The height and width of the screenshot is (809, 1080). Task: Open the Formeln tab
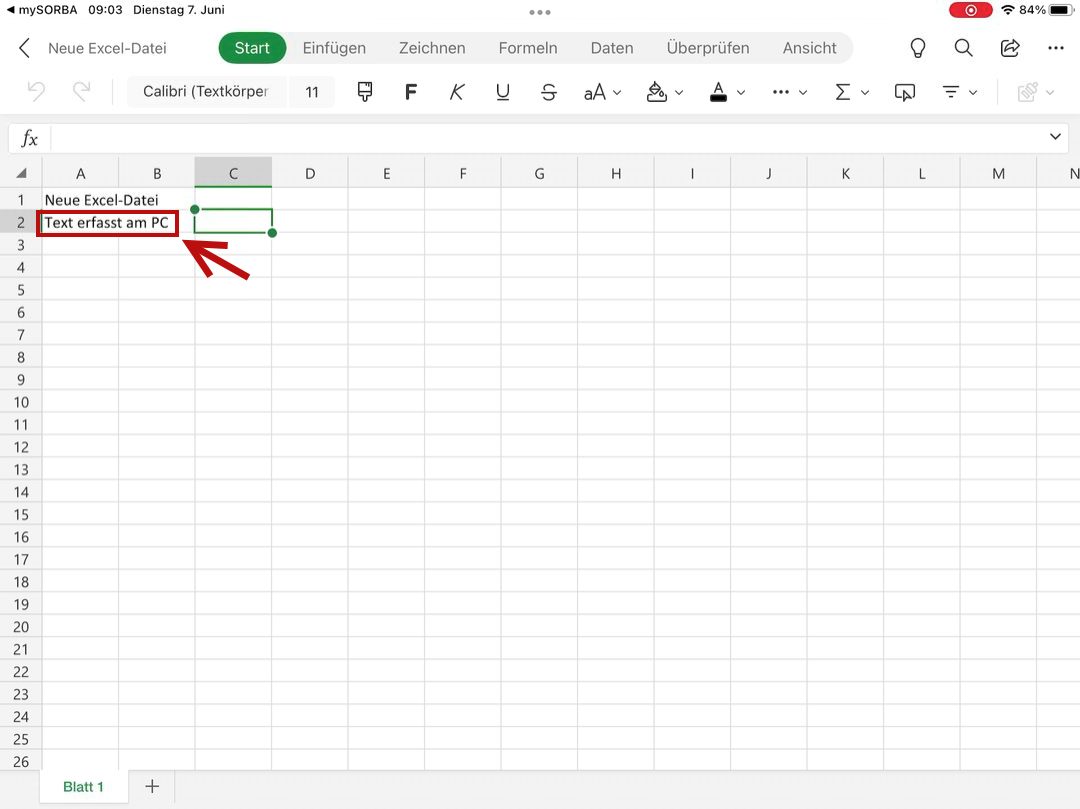pyautogui.click(x=528, y=48)
